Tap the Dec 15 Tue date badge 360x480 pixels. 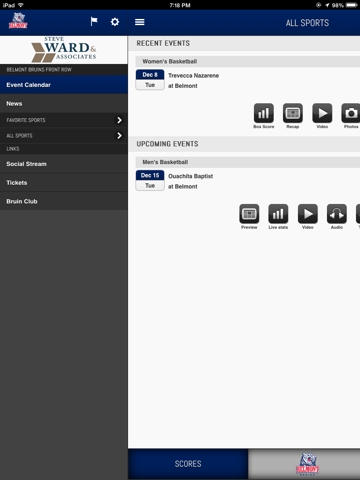pyautogui.click(x=150, y=180)
